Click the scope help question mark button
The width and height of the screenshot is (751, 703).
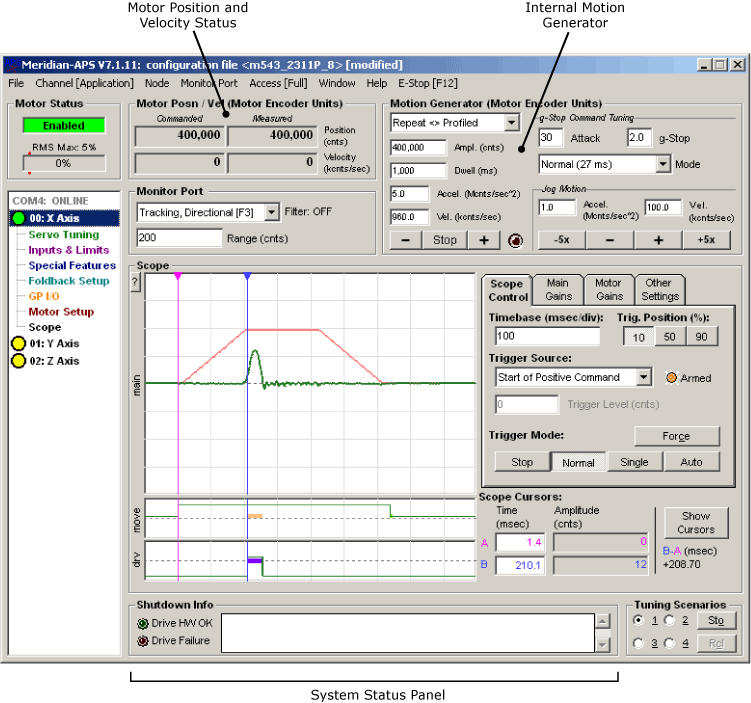tap(136, 283)
